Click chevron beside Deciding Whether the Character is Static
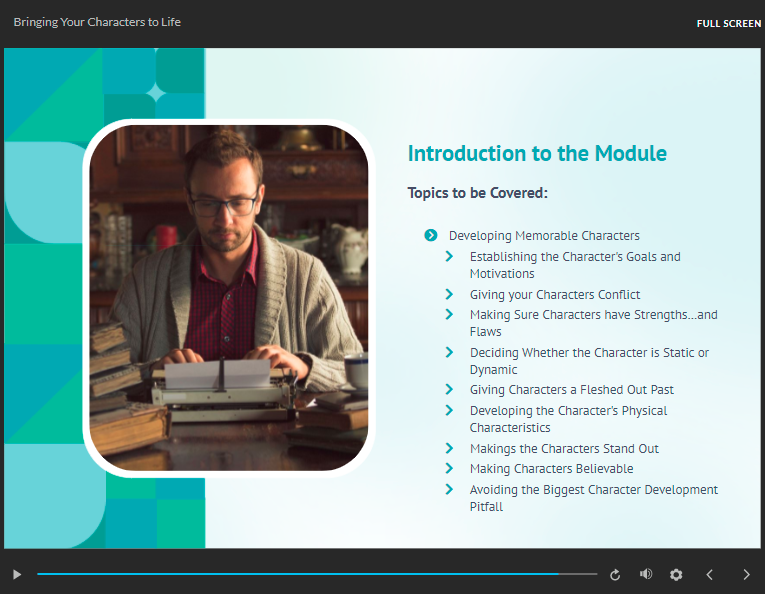Image resolution: width=765 pixels, height=594 pixels. point(449,353)
